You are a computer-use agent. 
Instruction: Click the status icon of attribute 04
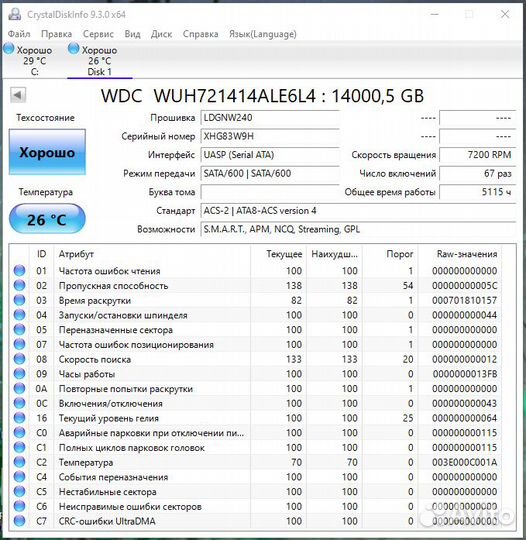pos(20,315)
